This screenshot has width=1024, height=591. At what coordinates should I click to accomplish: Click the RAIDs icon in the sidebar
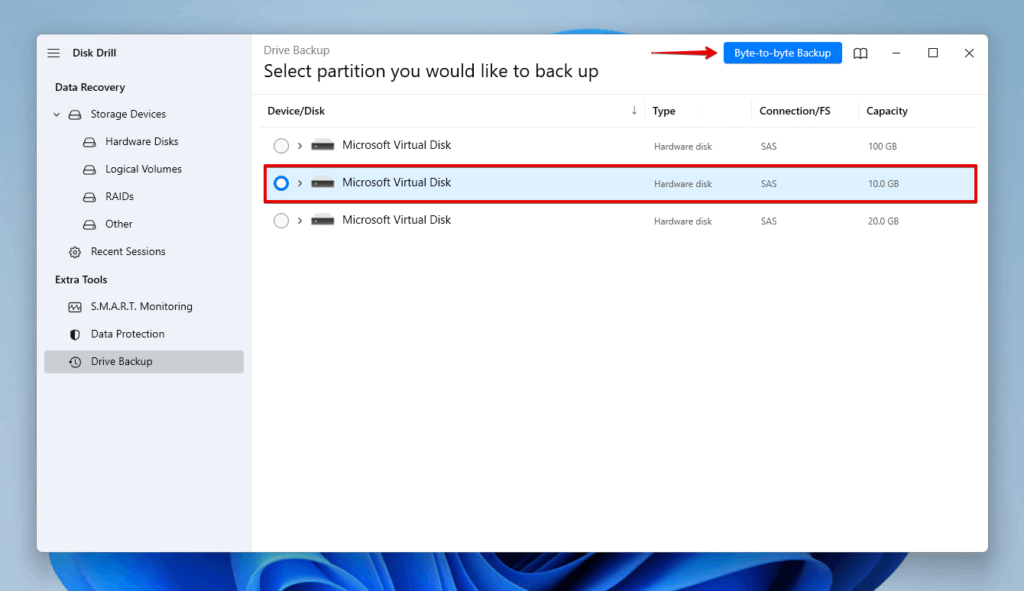pos(89,196)
